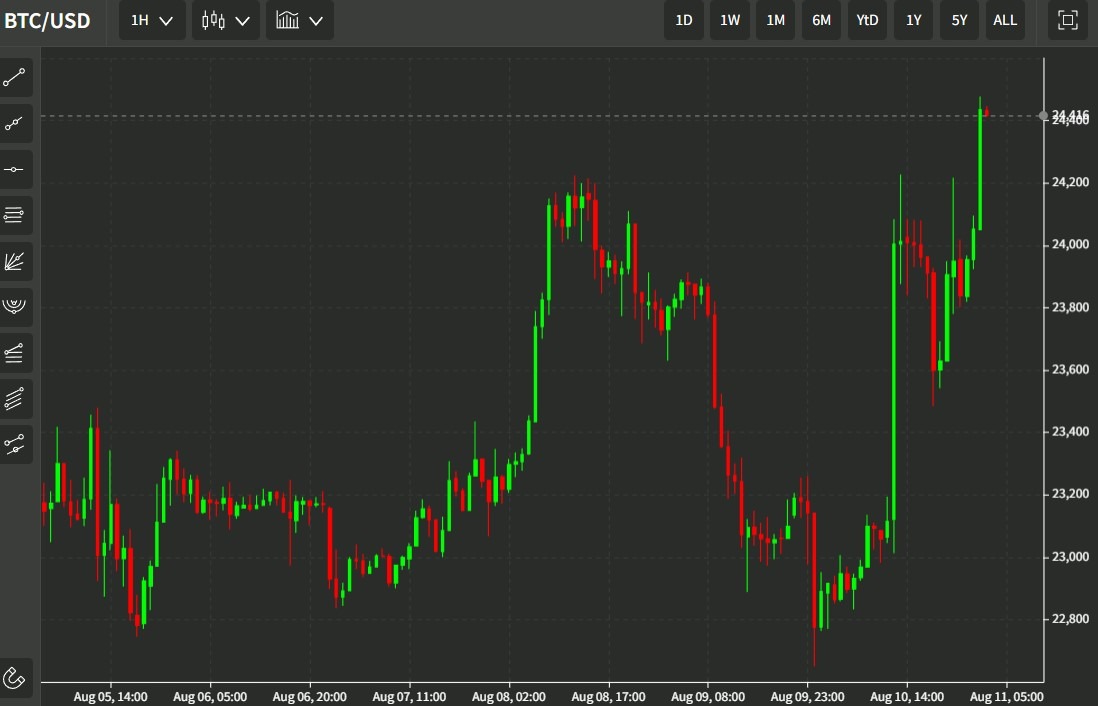Image resolution: width=1098 pixels, height=706 pixels.
Task: Open the 1H interval dropdown
Action: (152, 20)
